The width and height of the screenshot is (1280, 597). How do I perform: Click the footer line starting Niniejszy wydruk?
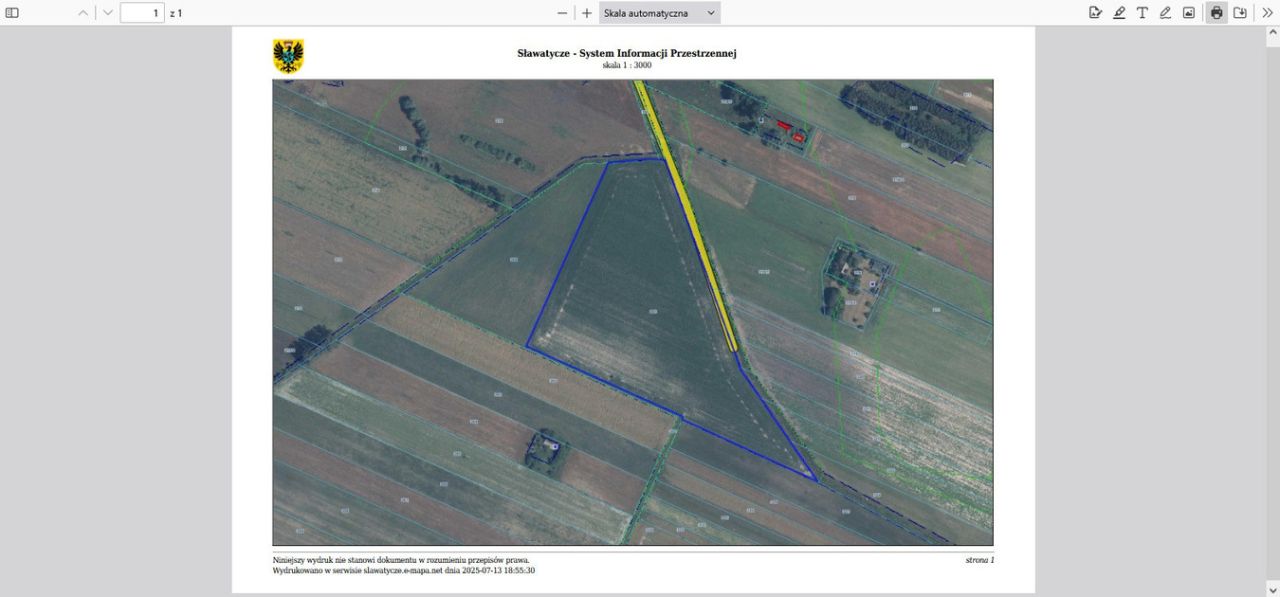pos(401,561)
